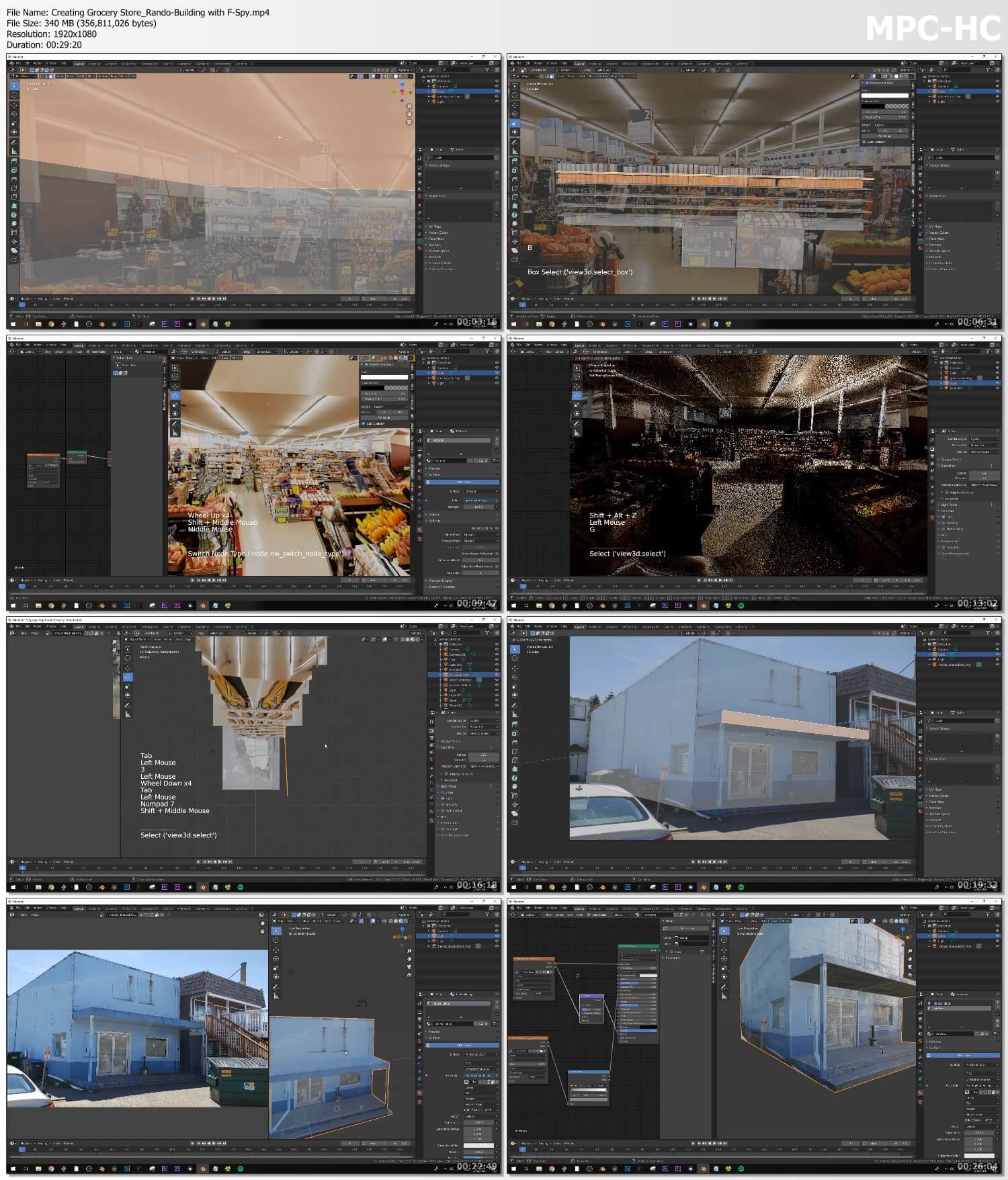The height and width of the screenshot is (1180, 1008).
Task: Select the Scale tool in the 00:03:16 frame
Action: click(x=14, y=123)
